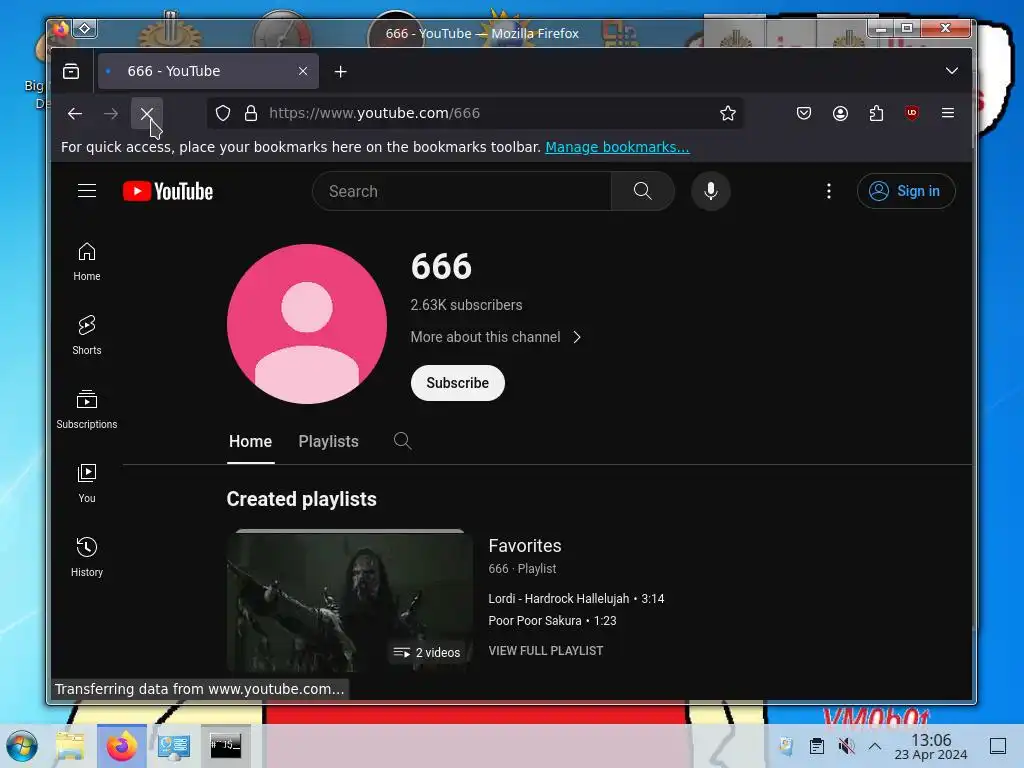This screenshot has height=768, width=1024.
Task: Open tracking protection shield info
Action: pos(223,114)
